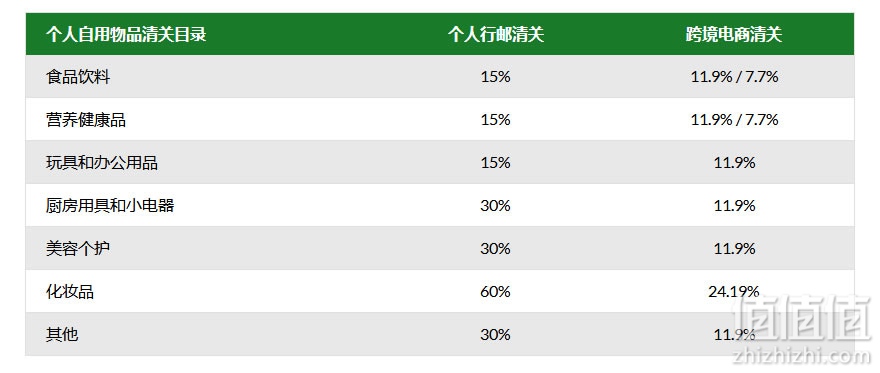The image size is (880, 373).
Task: Select the 食品饮料 row label
Action: point(78,77)
